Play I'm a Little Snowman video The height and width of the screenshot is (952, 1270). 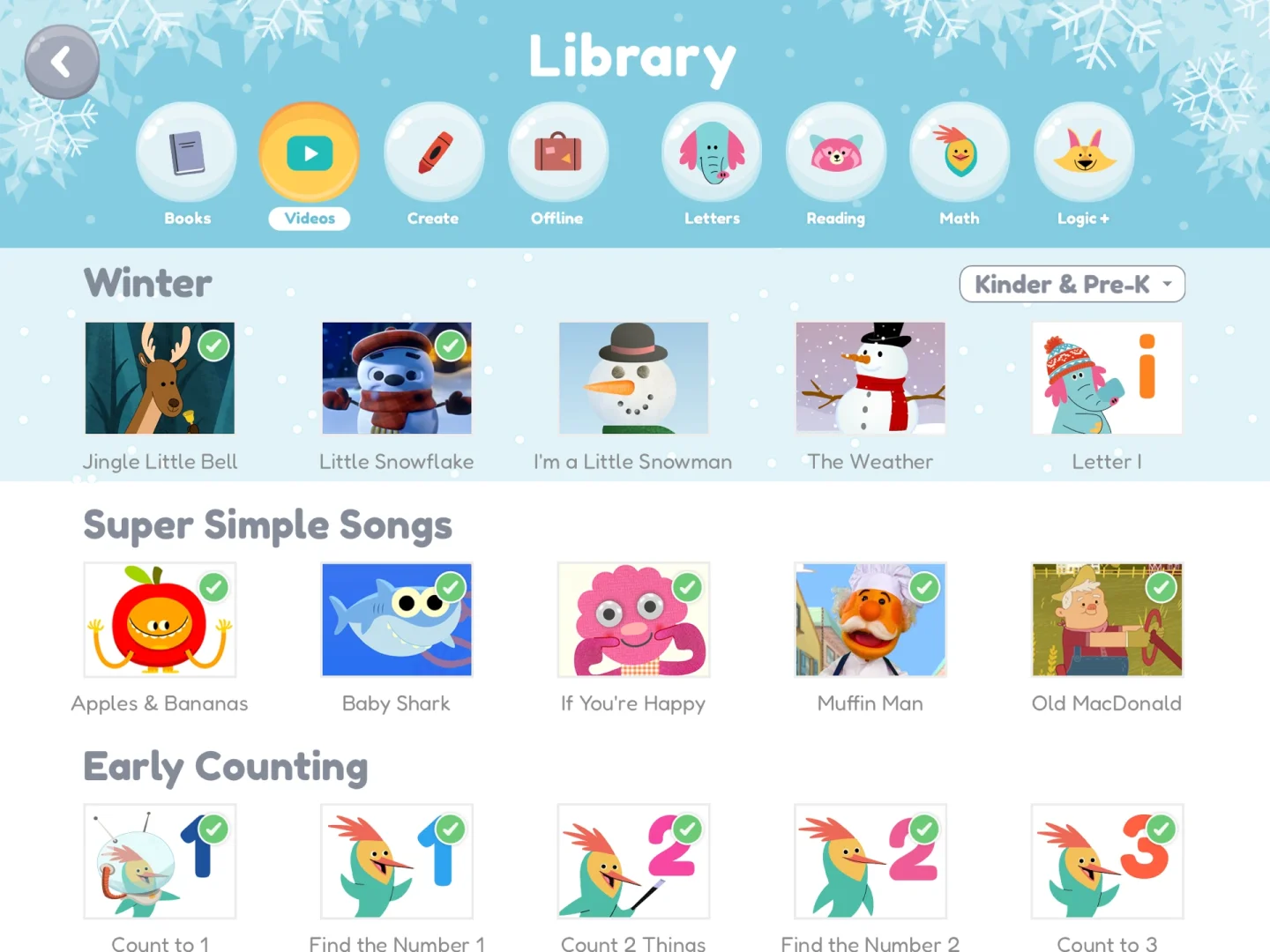tap(633, 378)
